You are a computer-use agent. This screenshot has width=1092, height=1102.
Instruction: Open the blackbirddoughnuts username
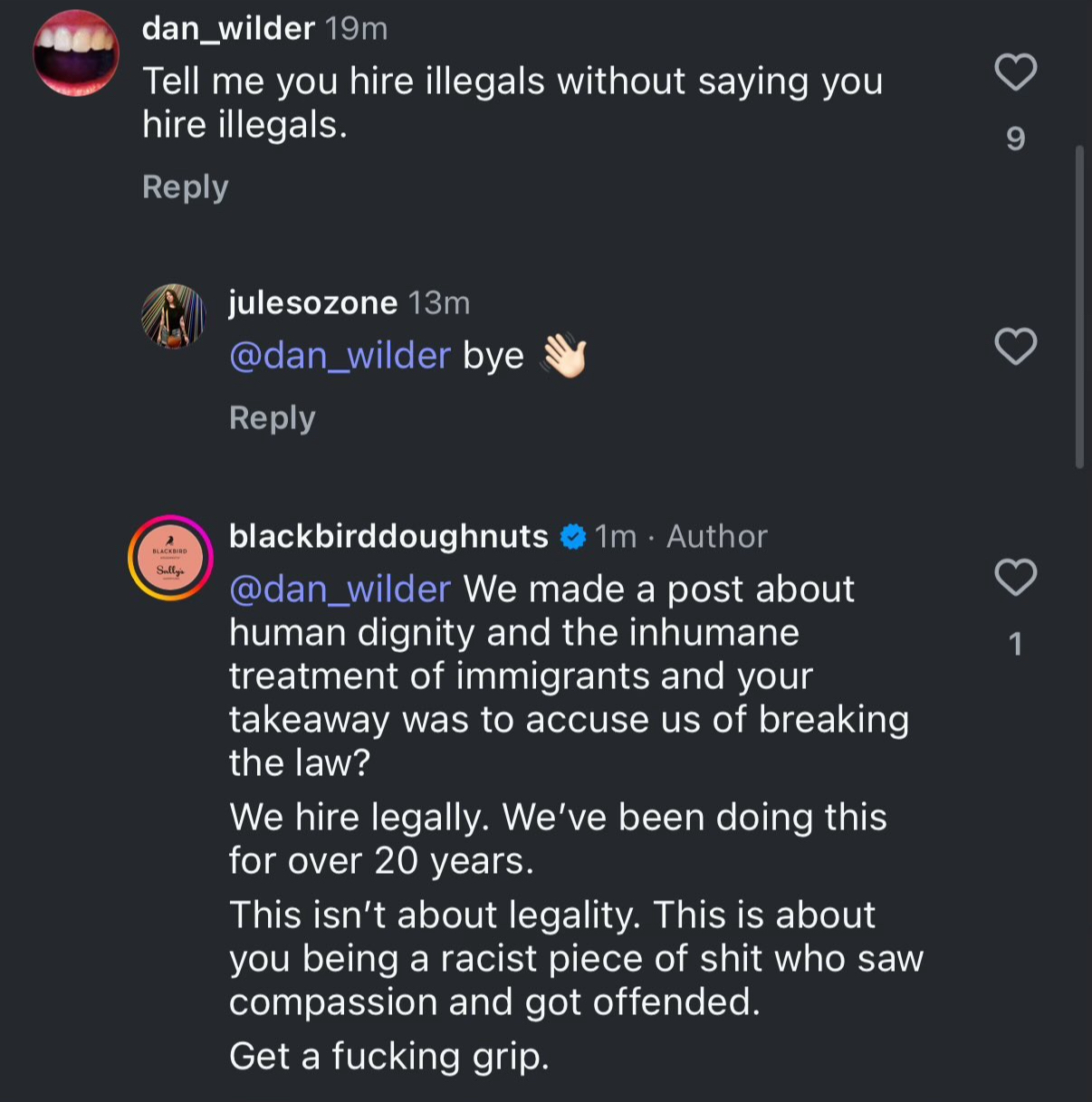click(388, 536)
